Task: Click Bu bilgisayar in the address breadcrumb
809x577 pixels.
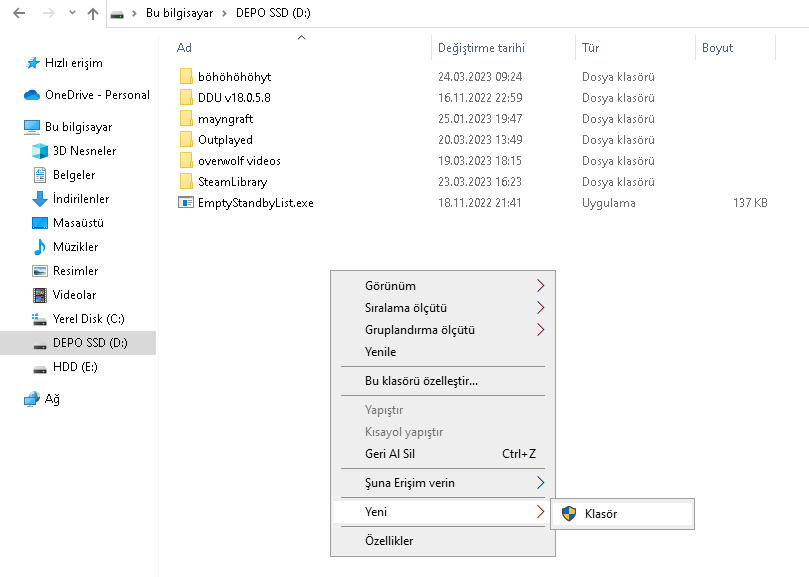Action: coord(179,15)
